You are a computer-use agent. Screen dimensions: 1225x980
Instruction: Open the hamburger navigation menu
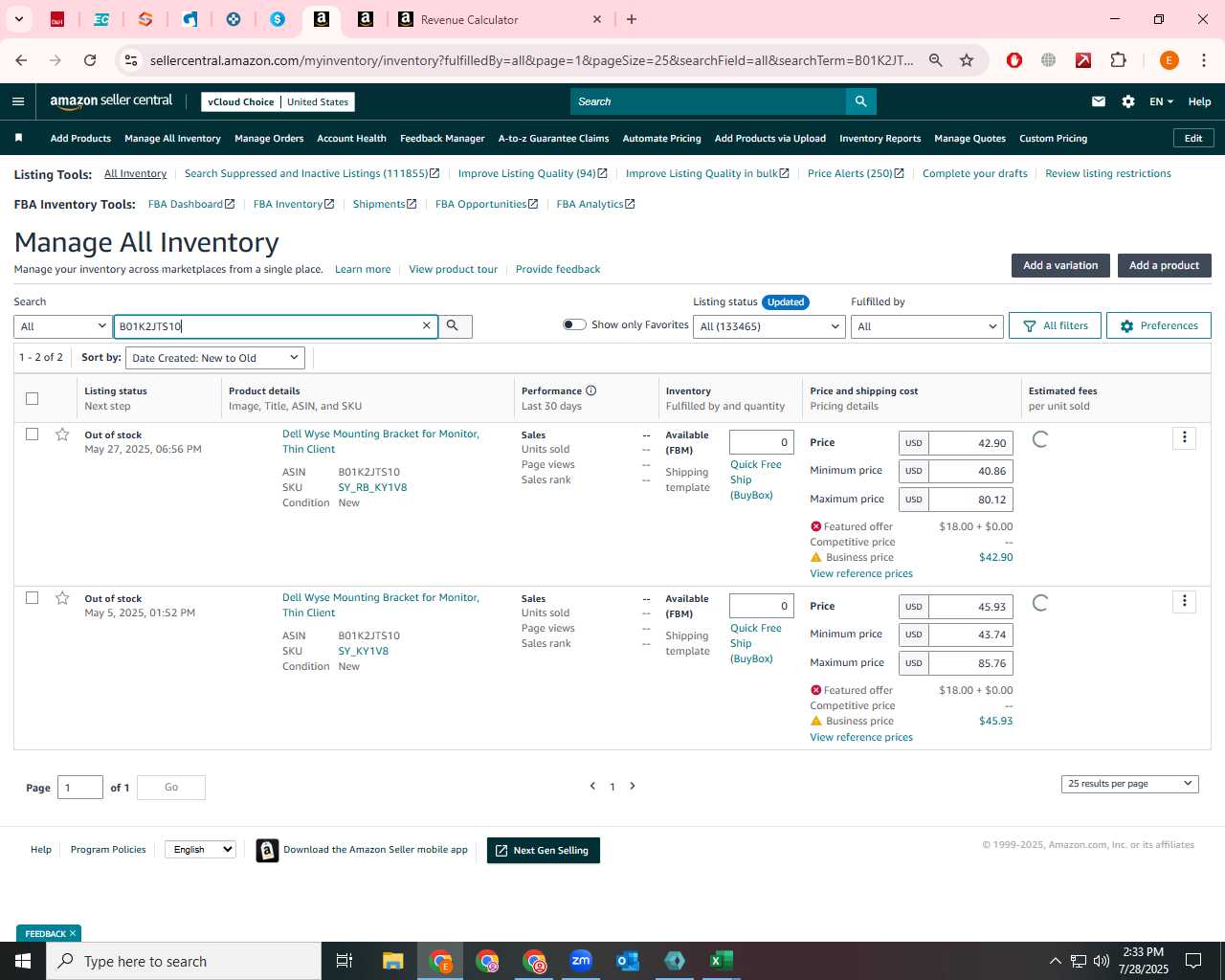coord(18,101)
